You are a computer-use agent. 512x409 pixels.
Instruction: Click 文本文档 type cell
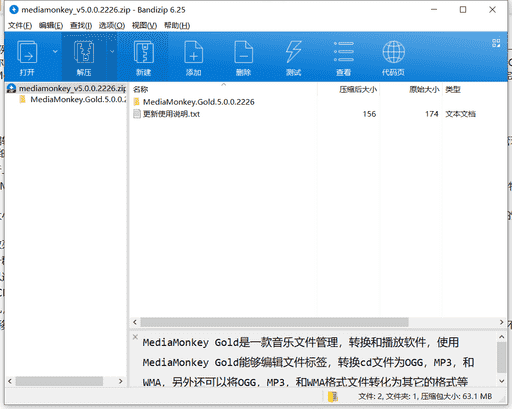(461, 114)
